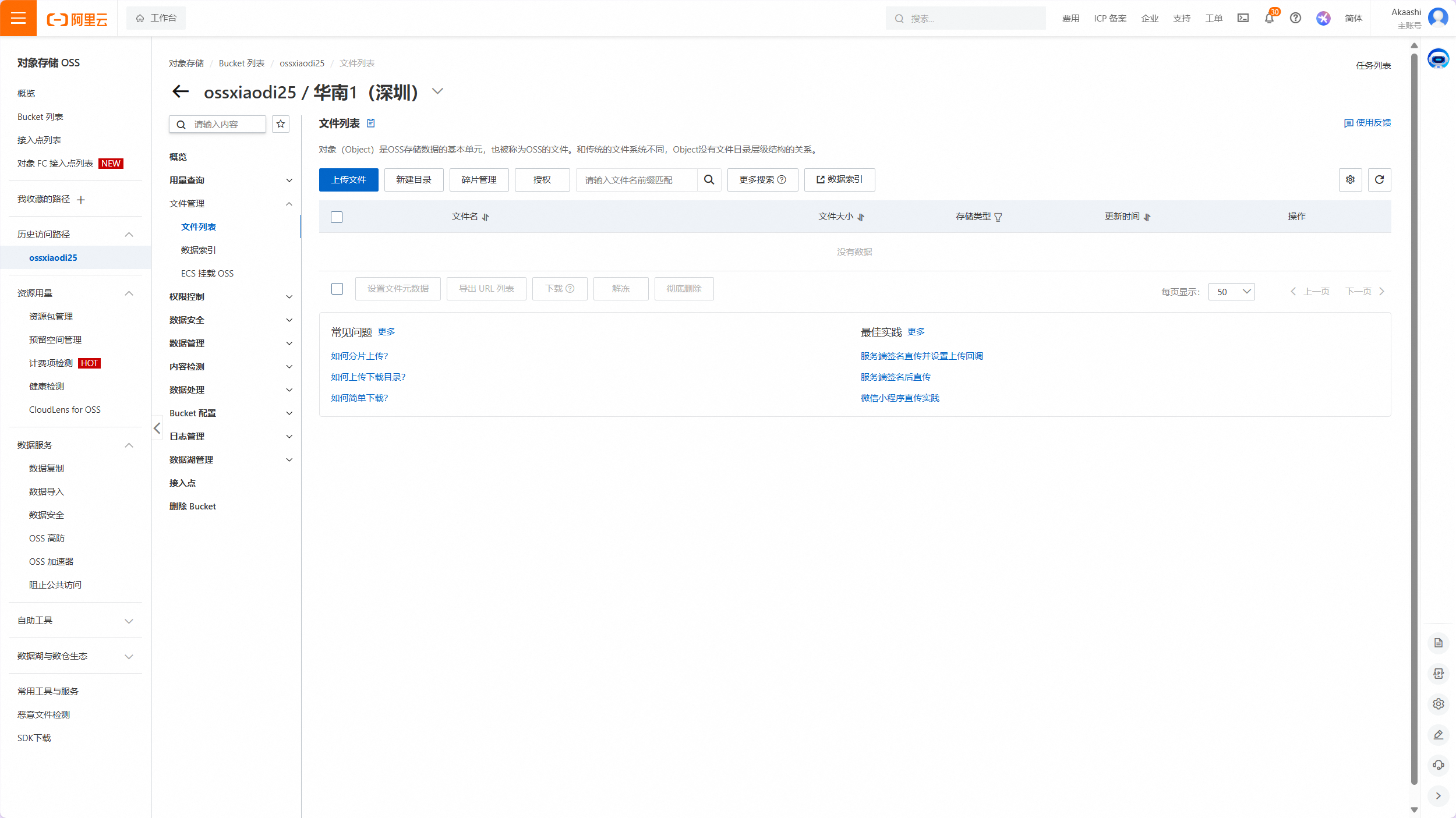This screenshot has width=1456, height=818.
Task: Toggle the select-all checkbox in table header
Action: click(x=337, y=217)
